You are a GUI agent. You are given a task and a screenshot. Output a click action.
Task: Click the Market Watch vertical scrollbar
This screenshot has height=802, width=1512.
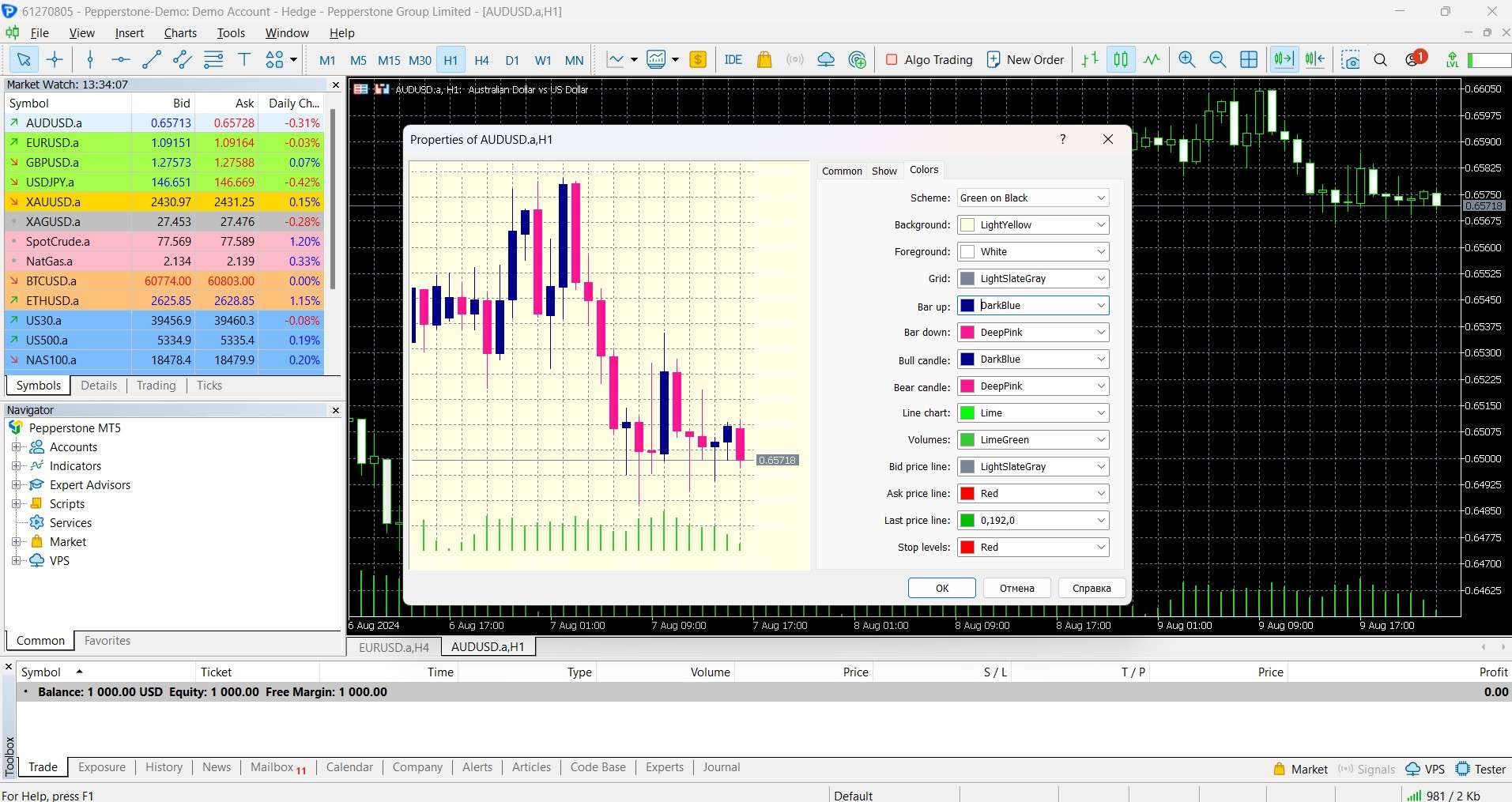333,198
